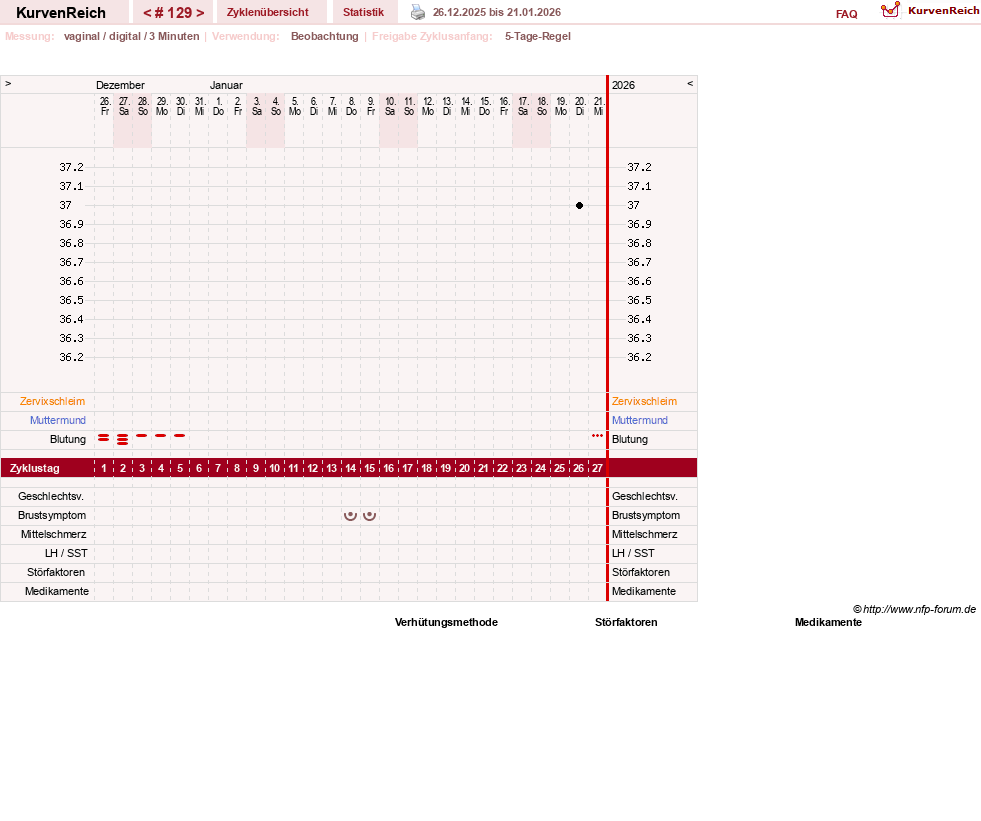
Task: Click date column 21. Mi
Action: pos(599,106)
